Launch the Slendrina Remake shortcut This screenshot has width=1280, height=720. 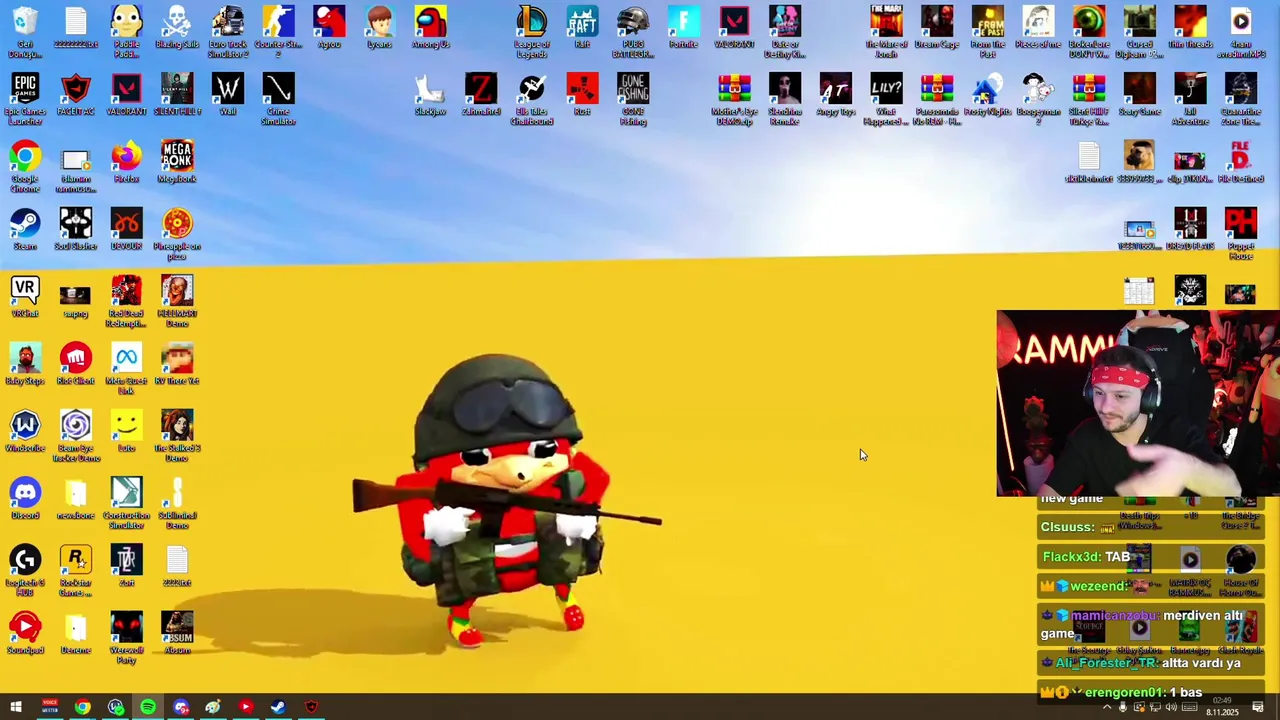(785, 99)
